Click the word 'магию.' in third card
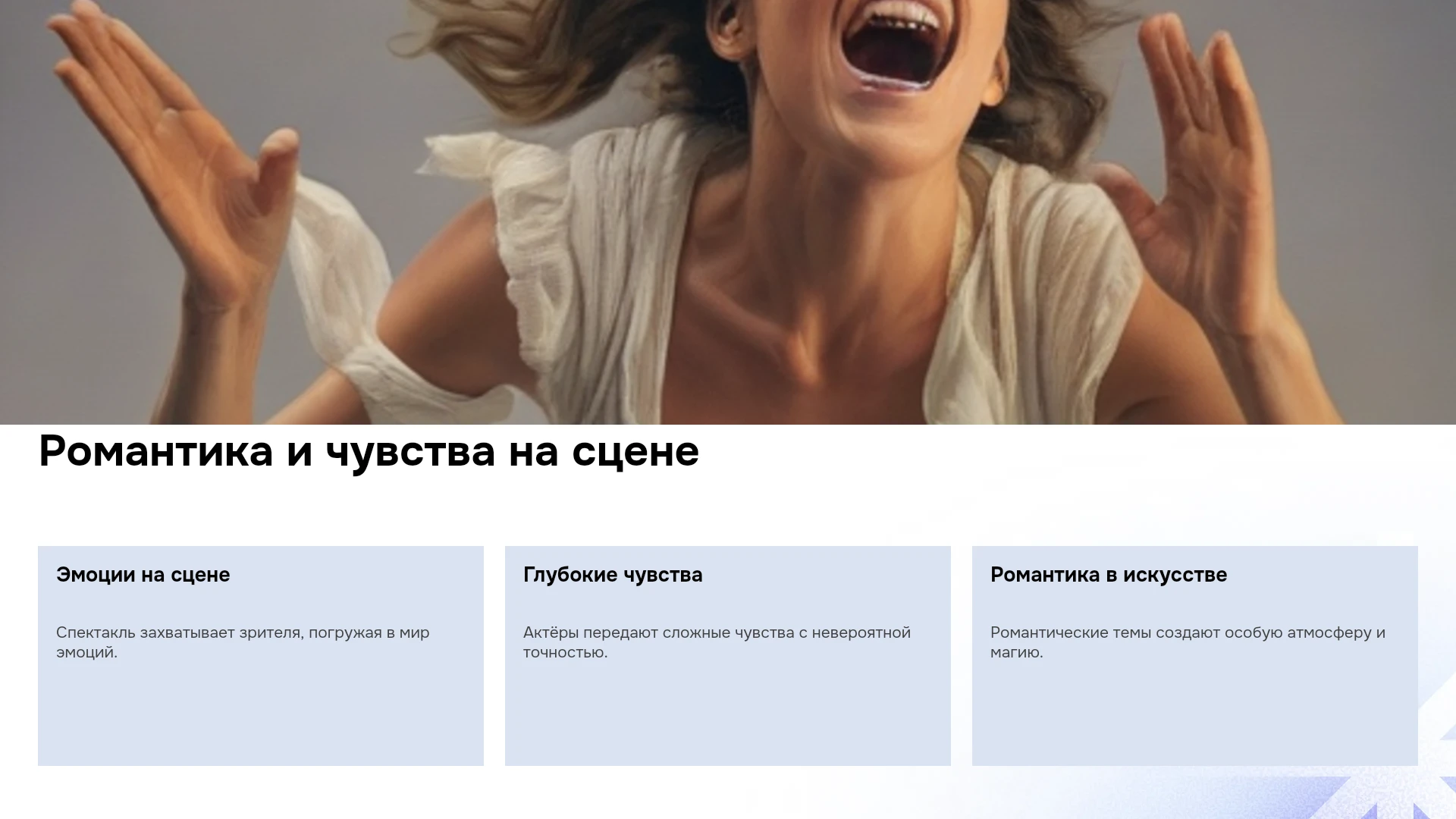 (x=1016, y=653)
